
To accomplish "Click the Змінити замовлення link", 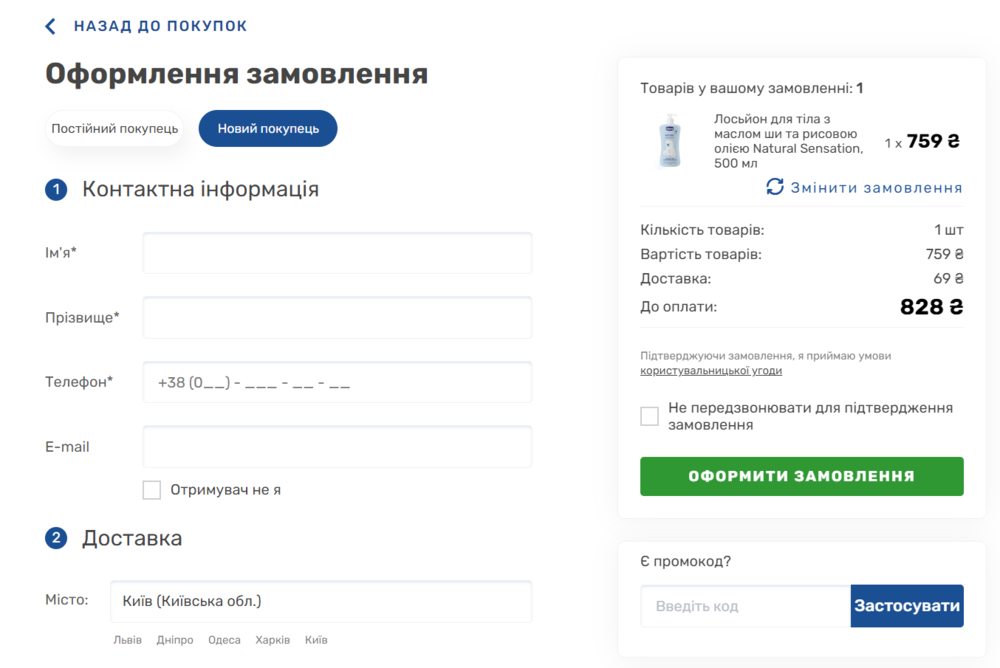I will [875, 187].
